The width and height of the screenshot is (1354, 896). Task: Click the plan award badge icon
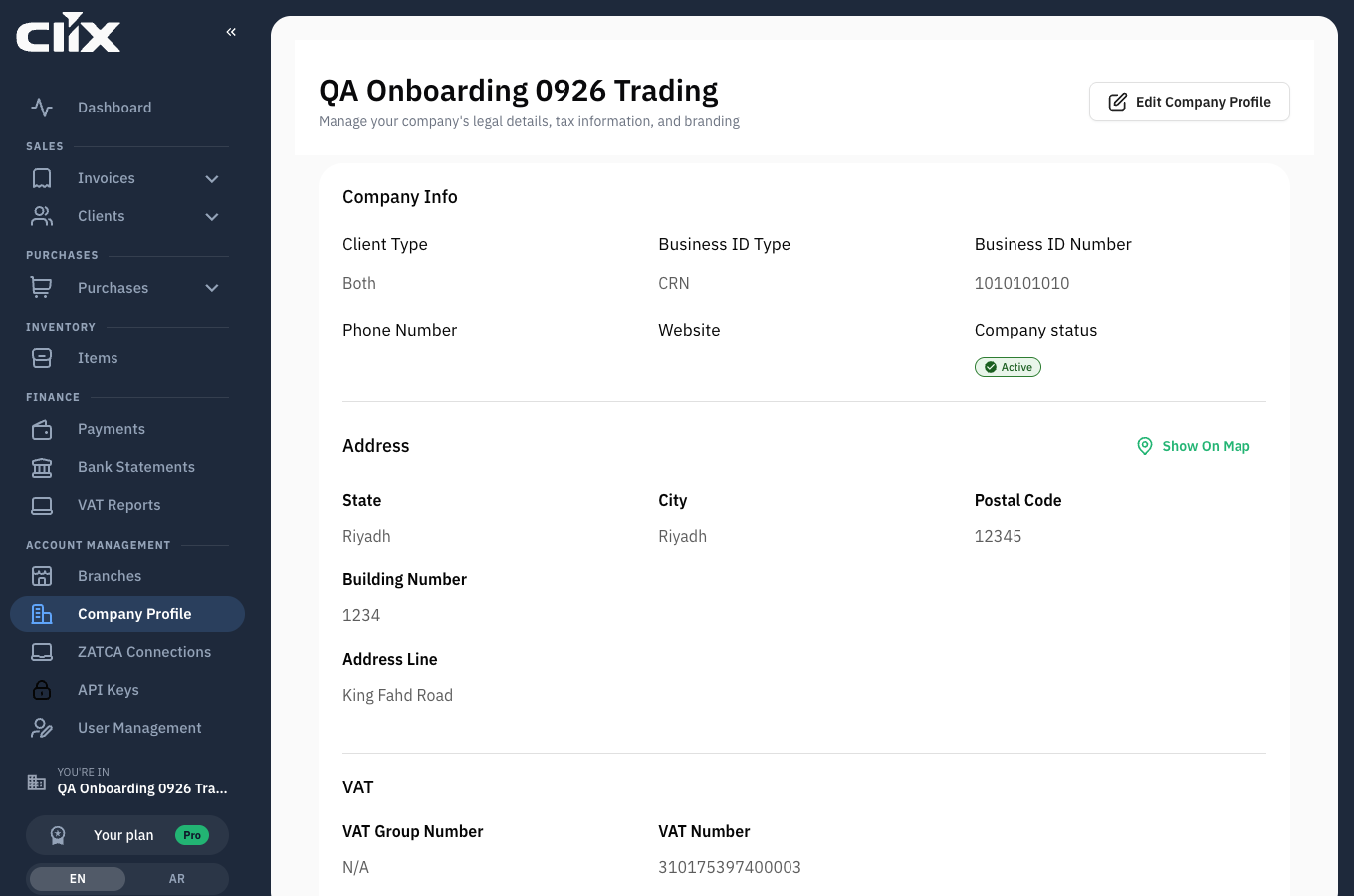click(58, 835)
